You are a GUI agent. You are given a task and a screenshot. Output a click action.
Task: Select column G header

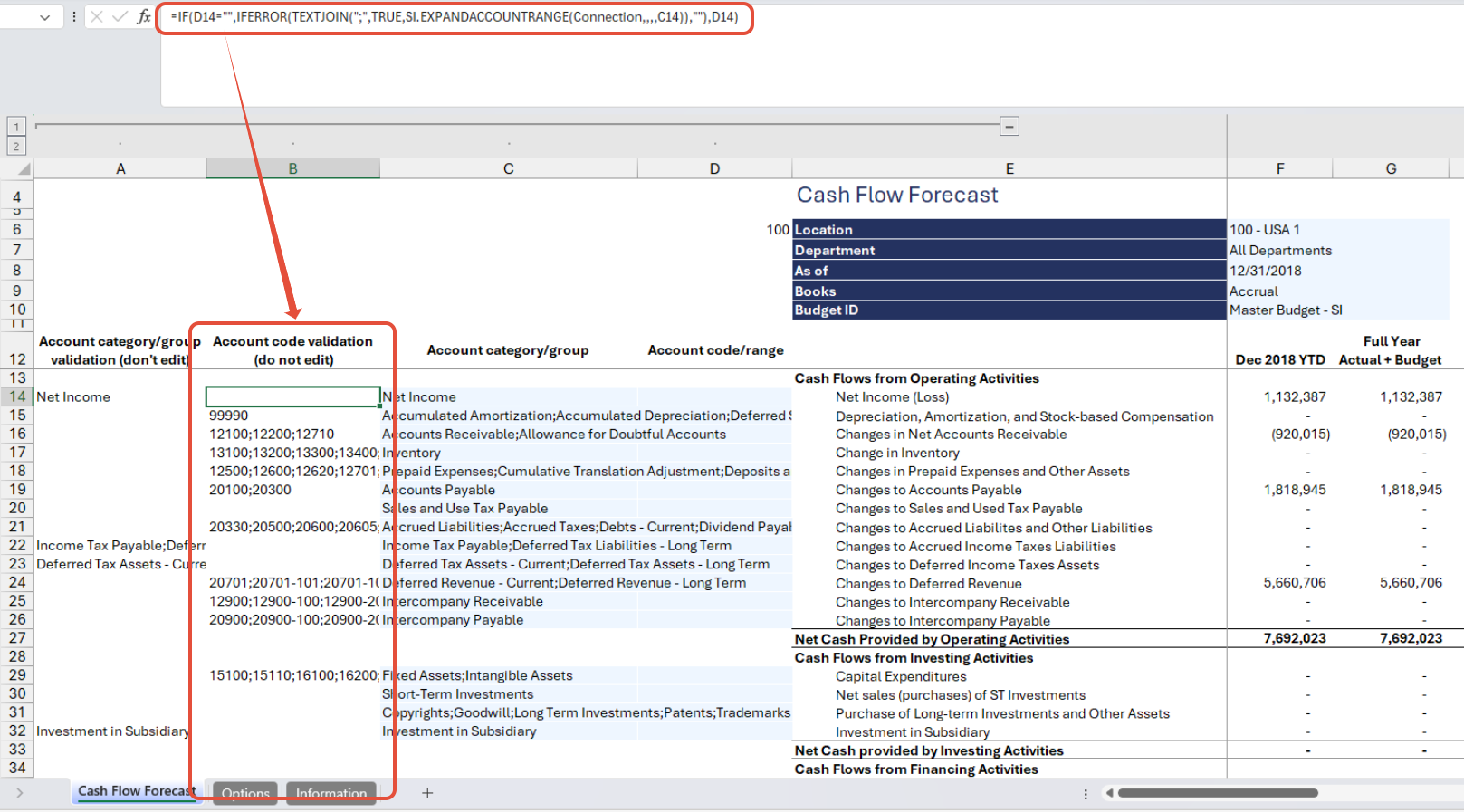point(1391,168)
